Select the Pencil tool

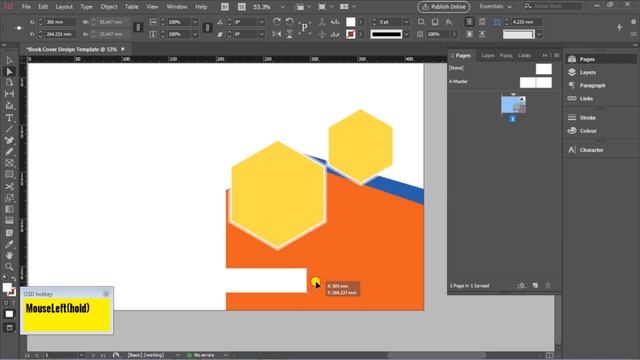point(9,151)
